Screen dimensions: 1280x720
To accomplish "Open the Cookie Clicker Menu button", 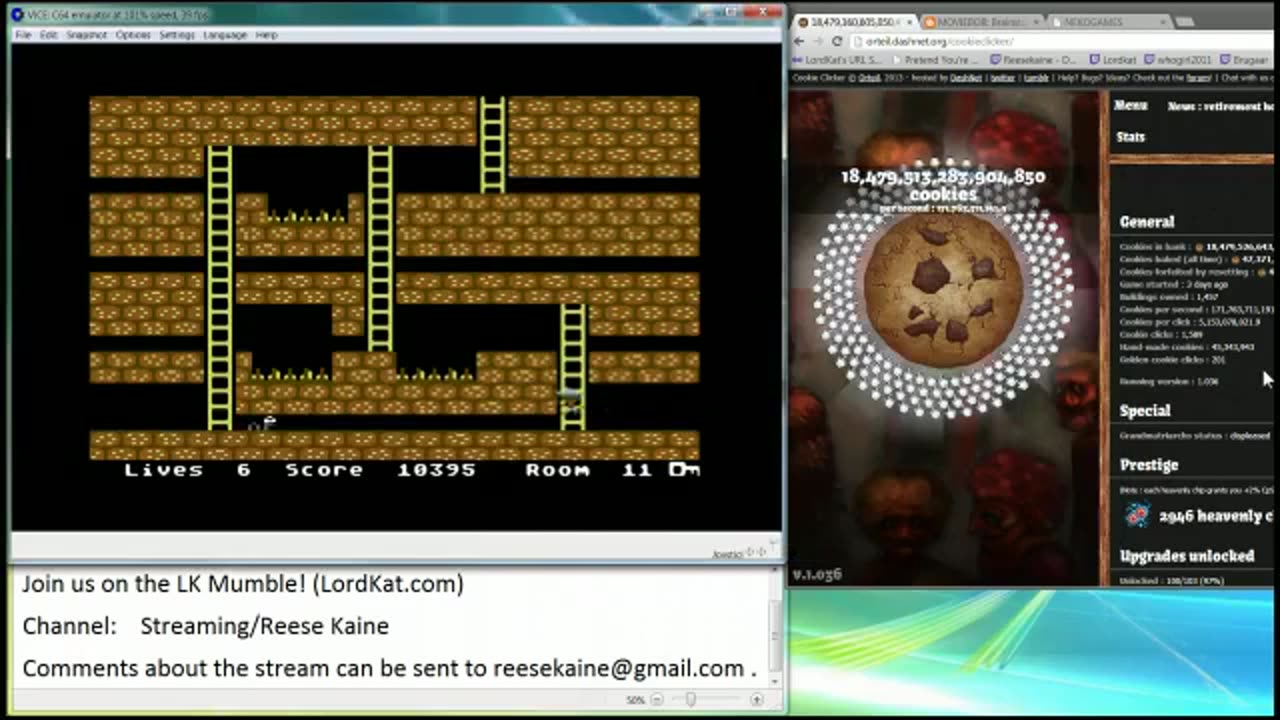I will 1131,105.
